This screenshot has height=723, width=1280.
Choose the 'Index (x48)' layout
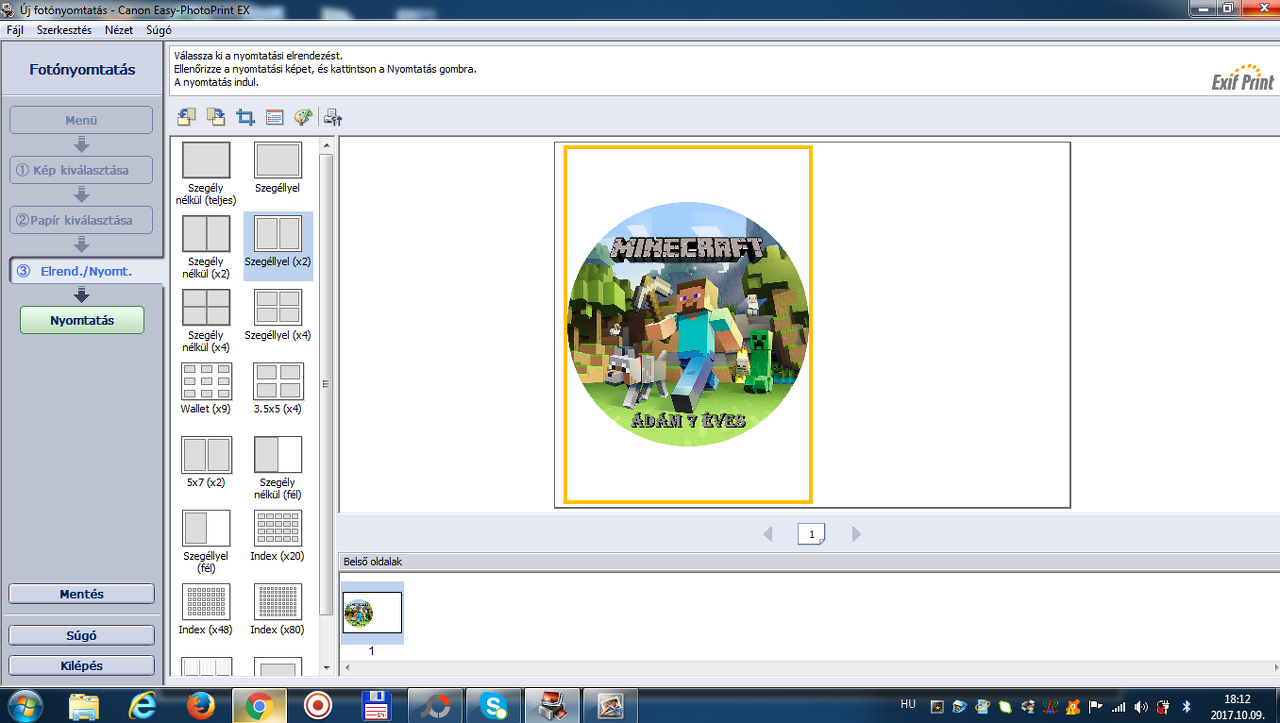206,609
